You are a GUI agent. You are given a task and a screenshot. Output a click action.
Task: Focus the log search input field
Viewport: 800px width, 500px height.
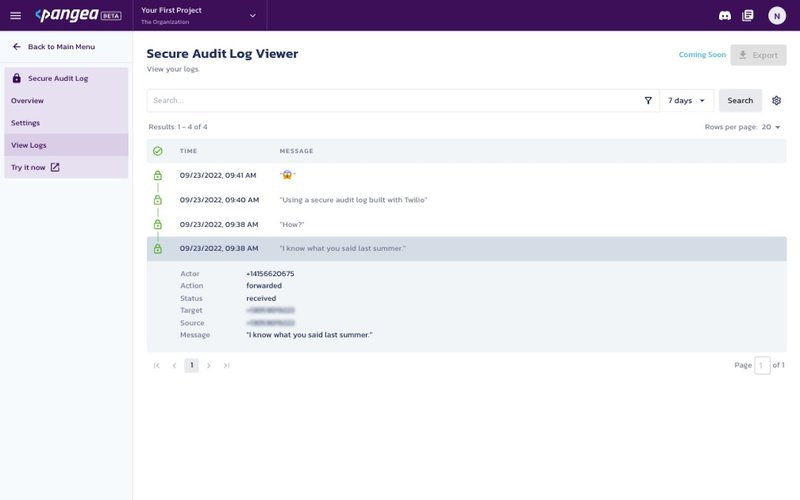tap(390, 101)
